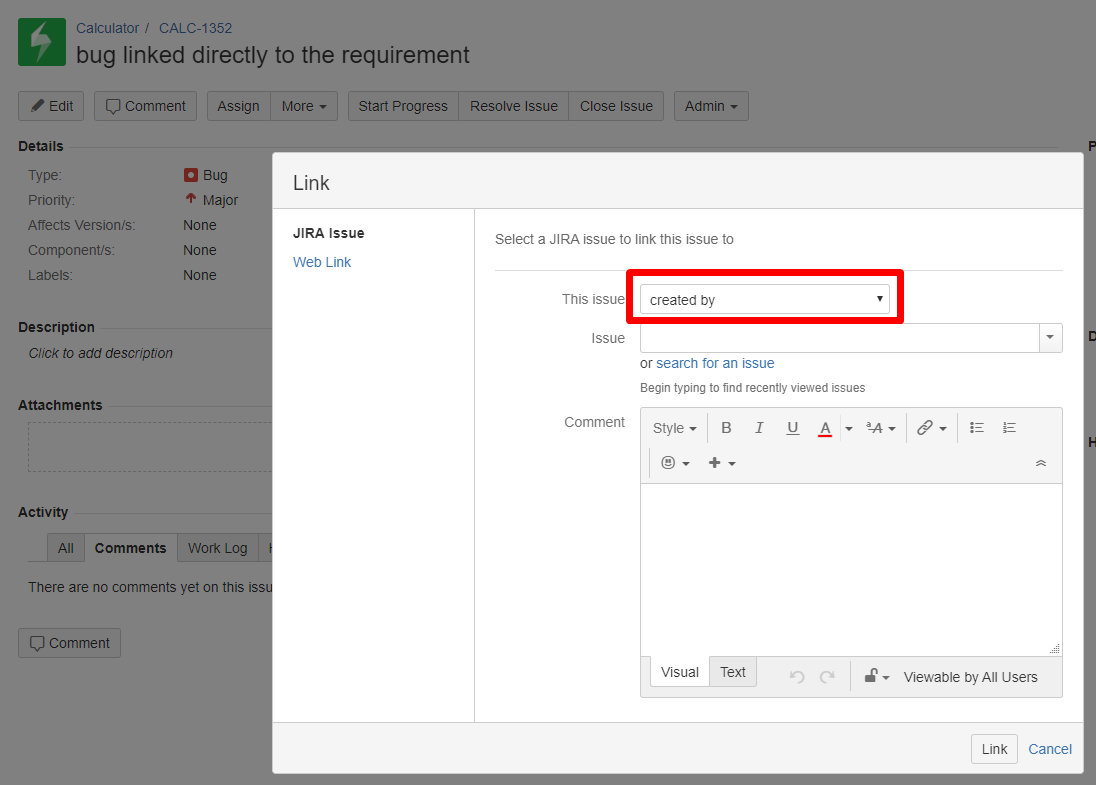Click the attachments drop zone

click(x=150, y=447)
